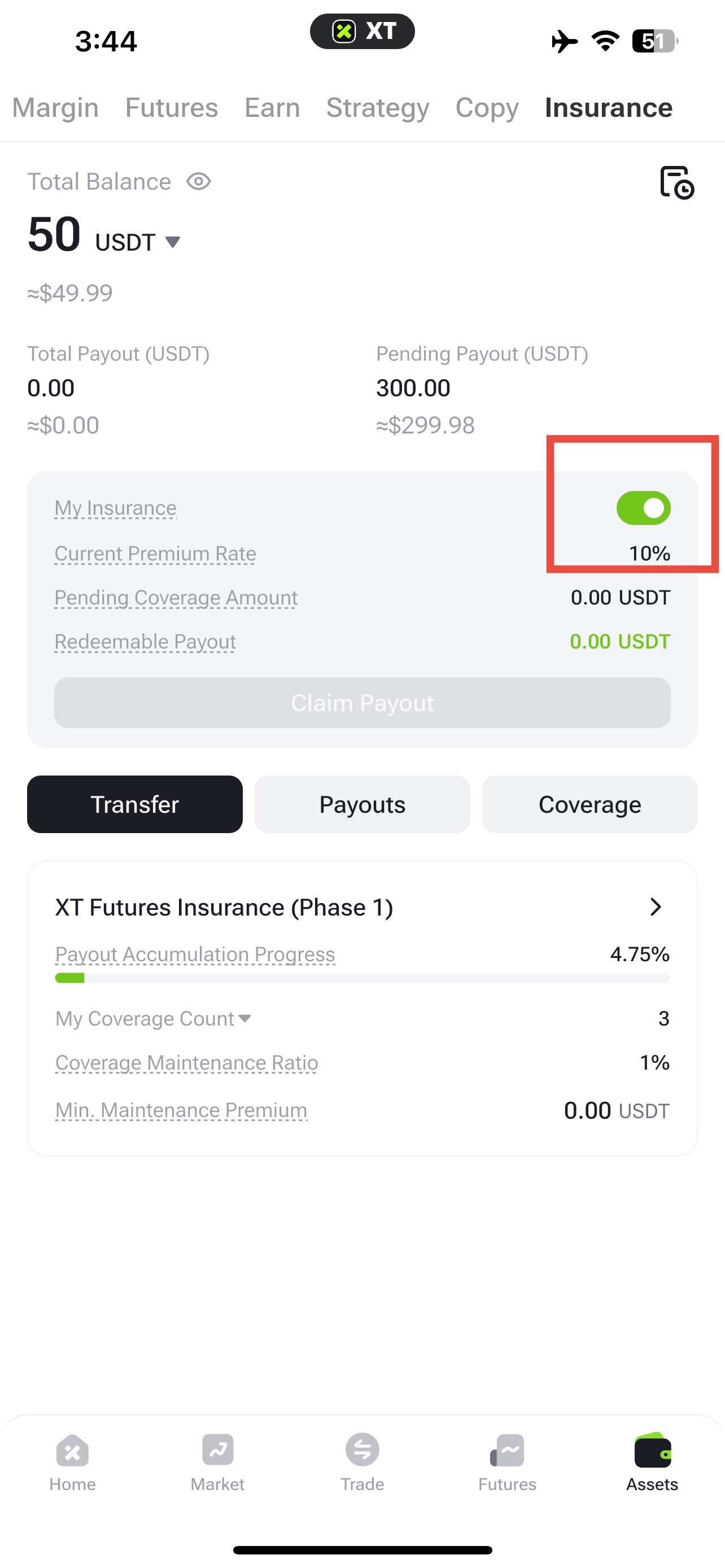This screenshot has width=725, height=1568.
Task: Tap the Current Premium Rate label
Action: tap(155, 553)
